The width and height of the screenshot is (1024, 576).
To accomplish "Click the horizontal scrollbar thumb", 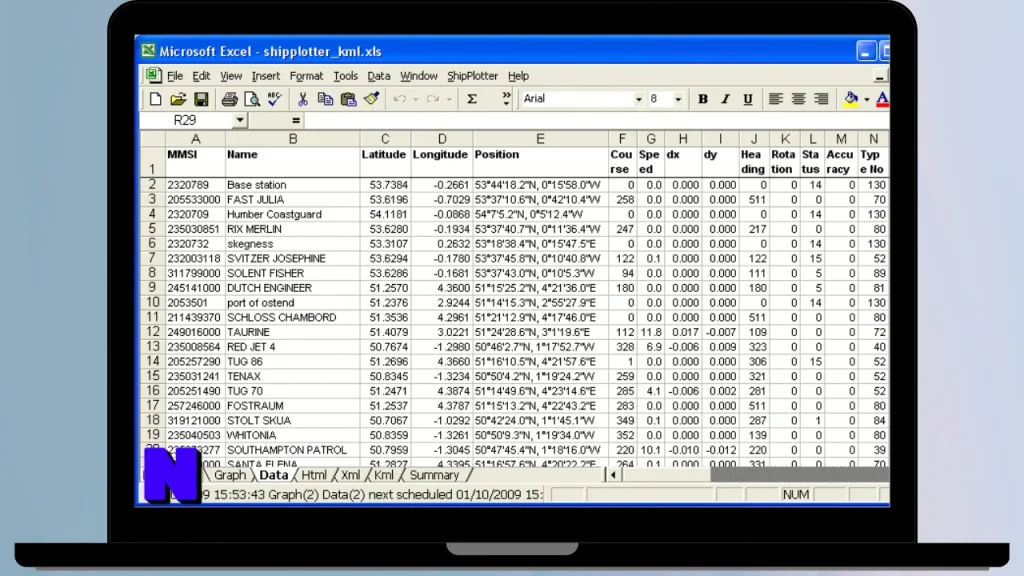I will 665,475.
